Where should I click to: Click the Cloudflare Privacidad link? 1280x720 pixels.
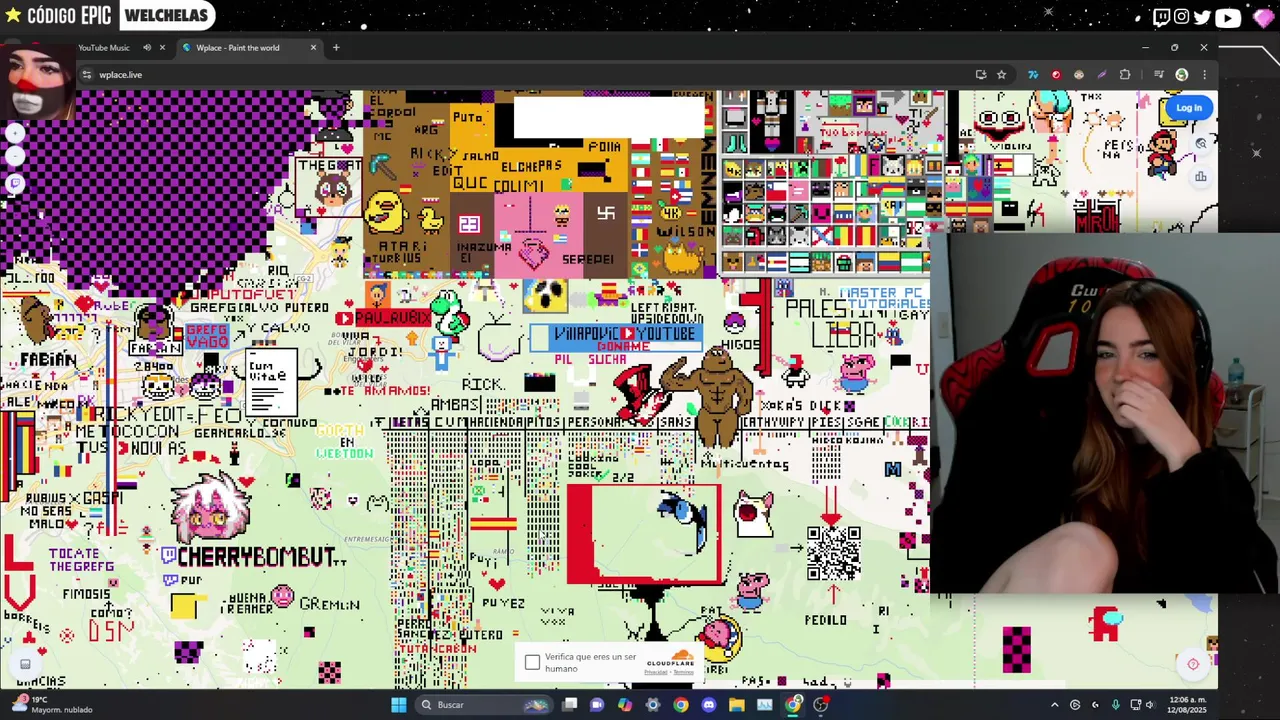click(x=656, y=672)
